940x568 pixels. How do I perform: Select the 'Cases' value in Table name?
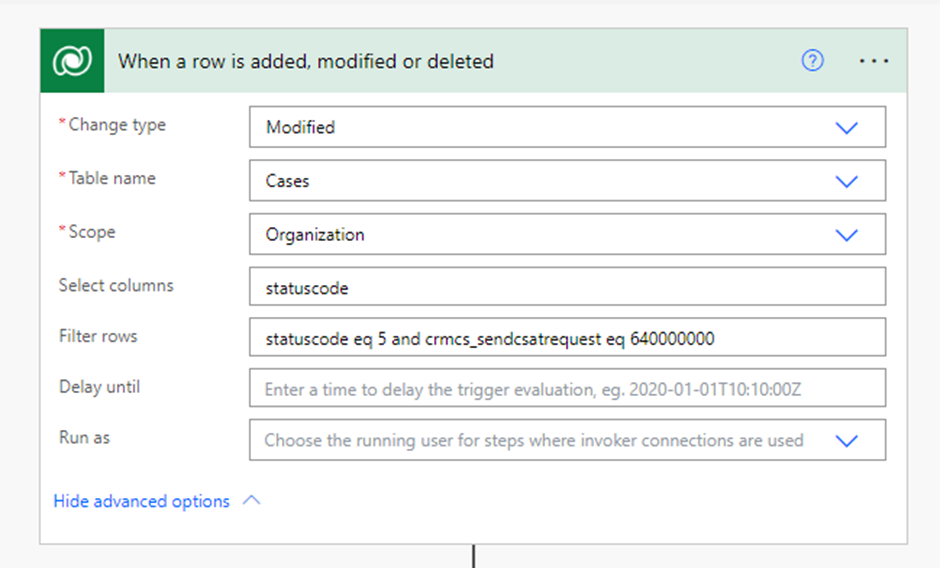tap(287, 181)
